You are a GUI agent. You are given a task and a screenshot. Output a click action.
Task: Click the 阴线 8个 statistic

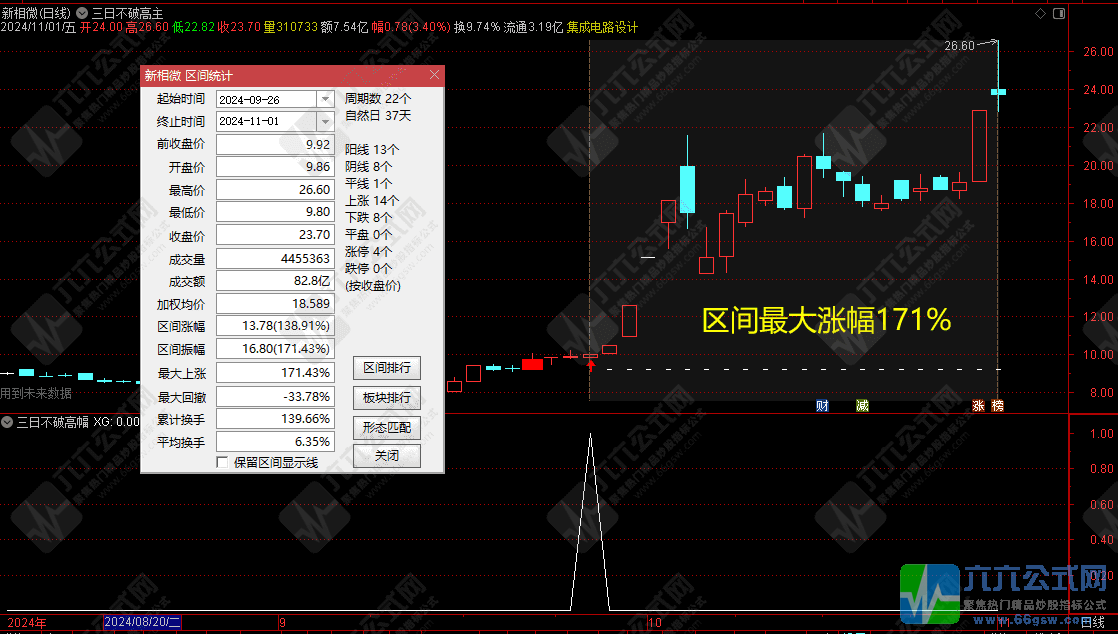(x=369, y=167)
